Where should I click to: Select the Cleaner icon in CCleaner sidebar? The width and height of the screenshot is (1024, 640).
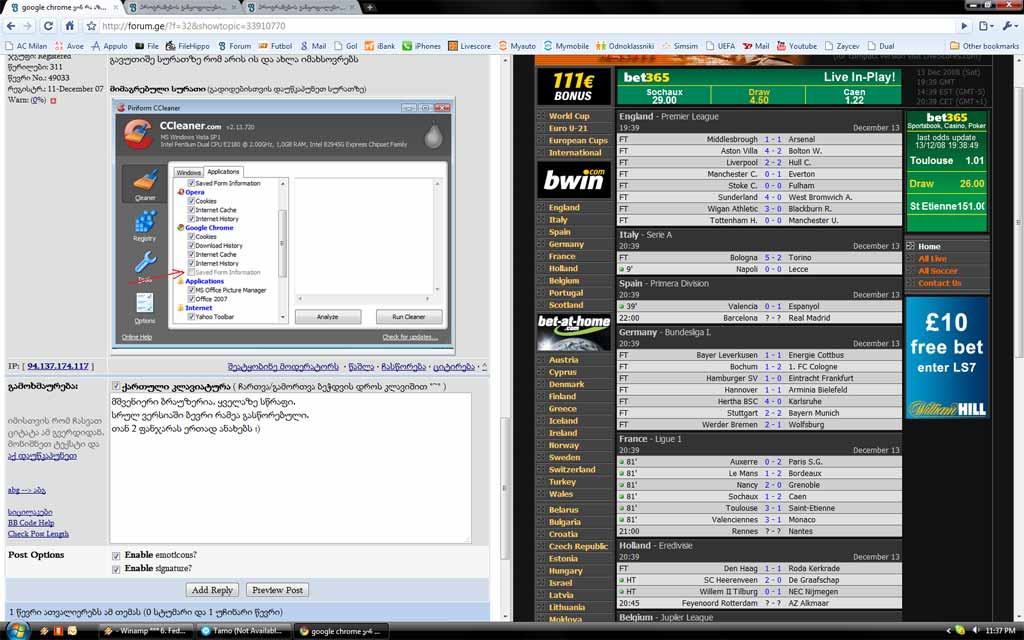coord(145,185)
